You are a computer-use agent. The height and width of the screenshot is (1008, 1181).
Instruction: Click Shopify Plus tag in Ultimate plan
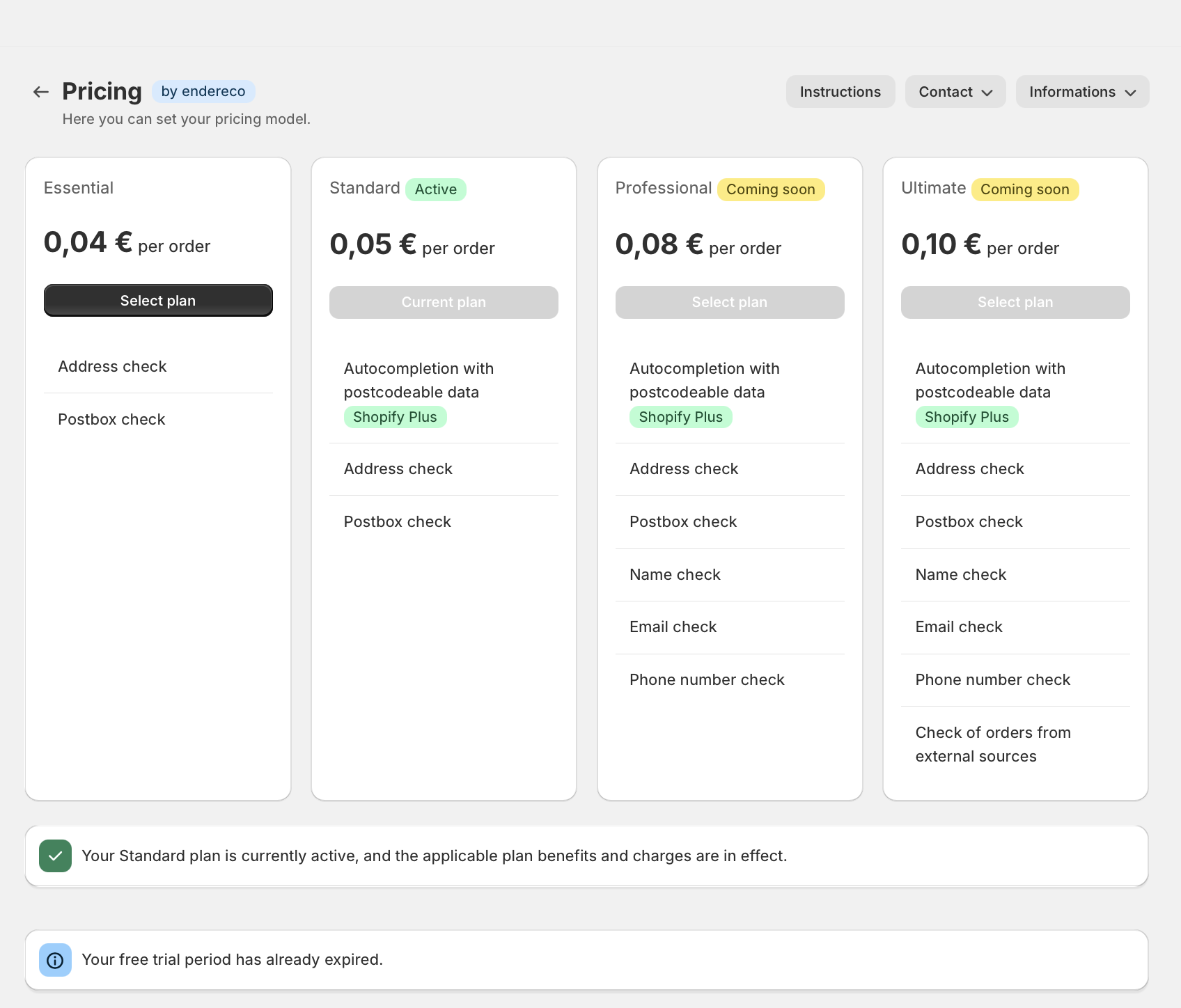click(967, 417)
